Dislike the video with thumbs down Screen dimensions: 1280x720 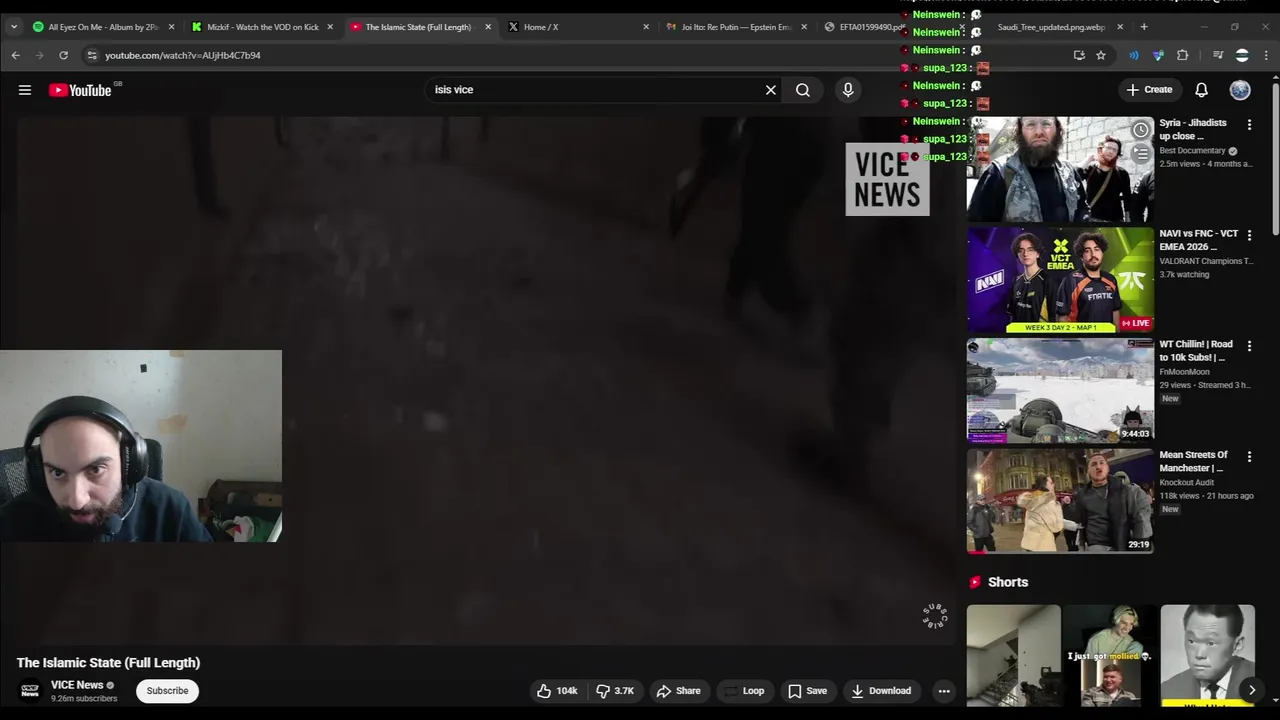click(615, 691)
